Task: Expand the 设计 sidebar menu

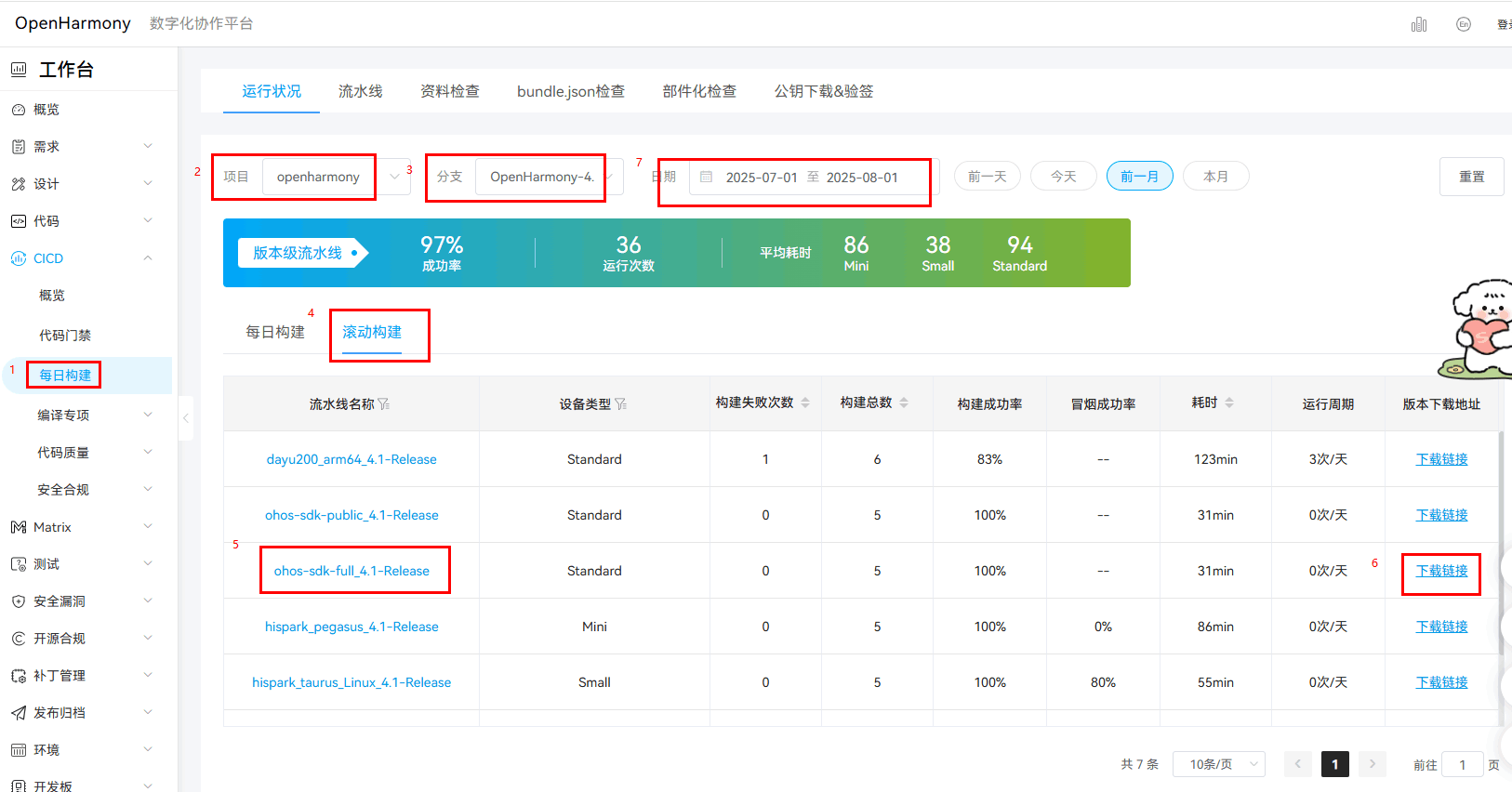Action: click(x=148, y=183)
